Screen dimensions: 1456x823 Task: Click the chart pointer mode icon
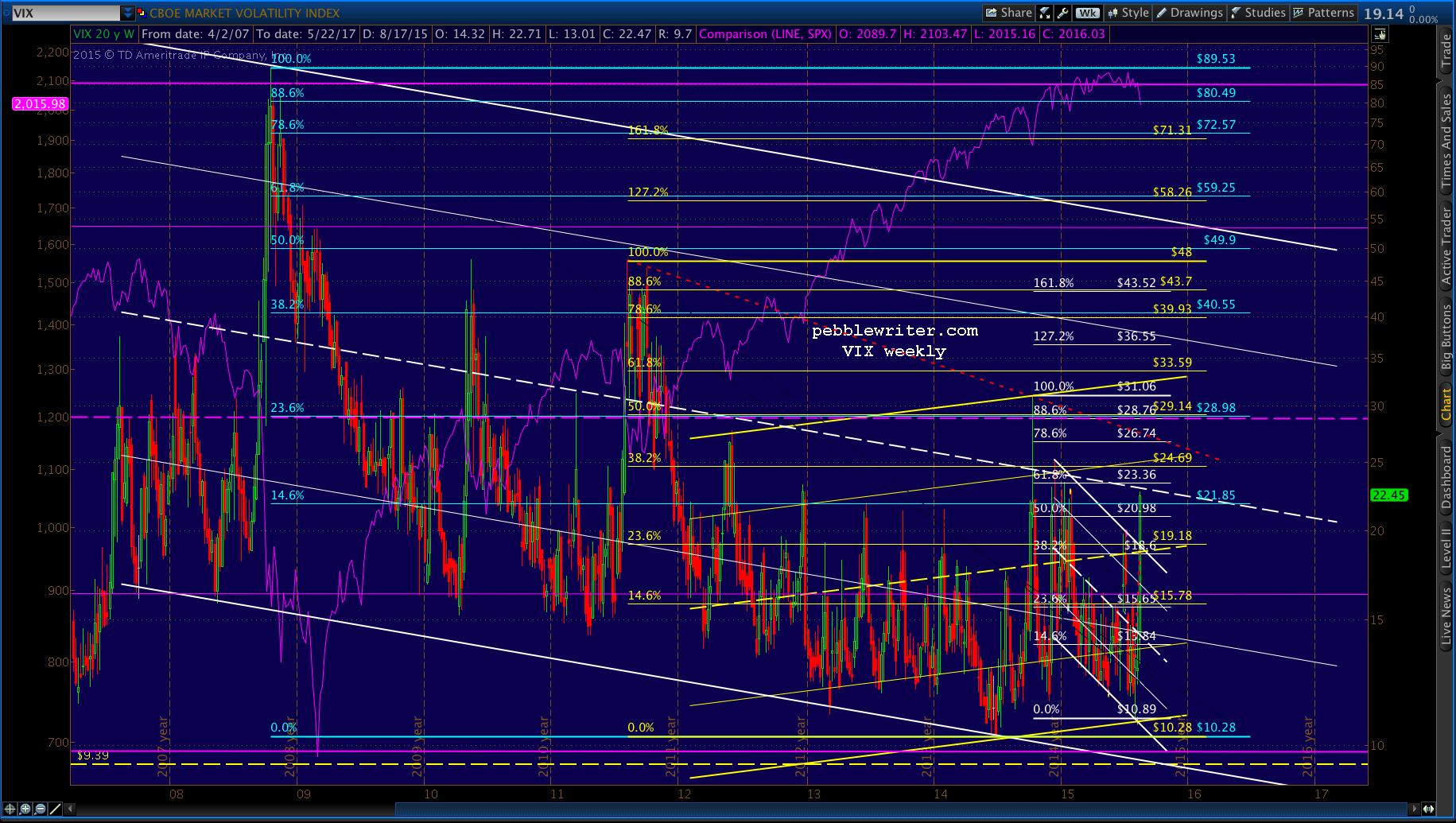1380,34
